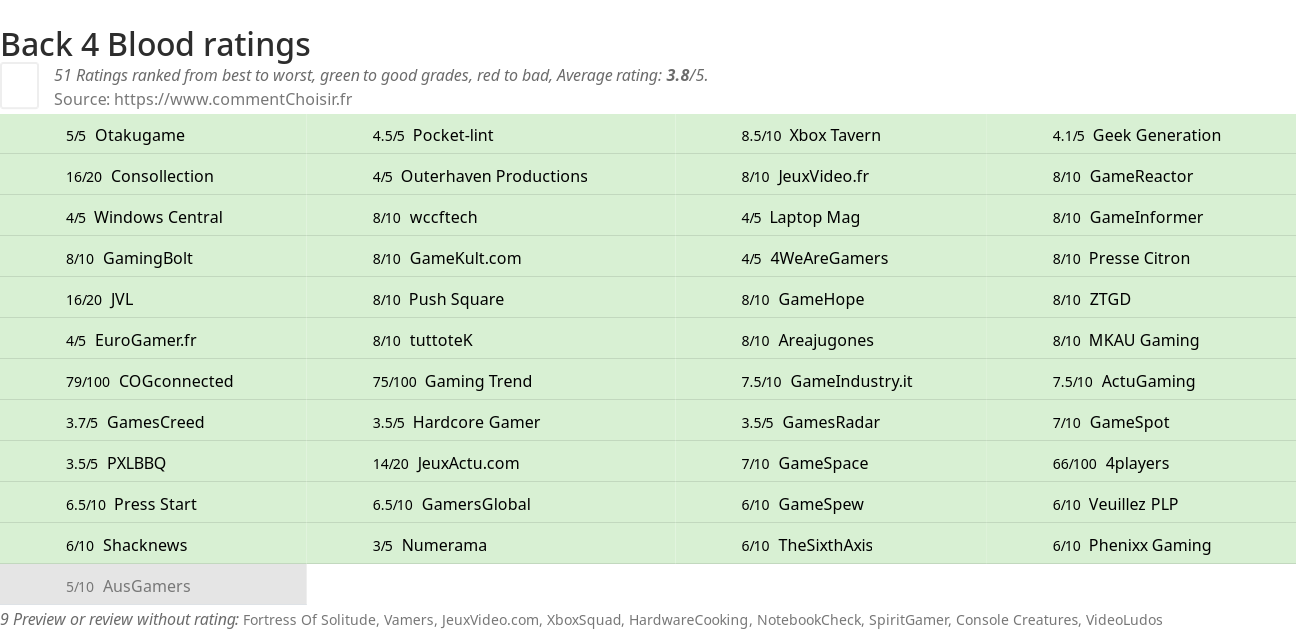Click SpiritGamer in the preview list
Screen dimensions: 1296x630
(908, 620)
